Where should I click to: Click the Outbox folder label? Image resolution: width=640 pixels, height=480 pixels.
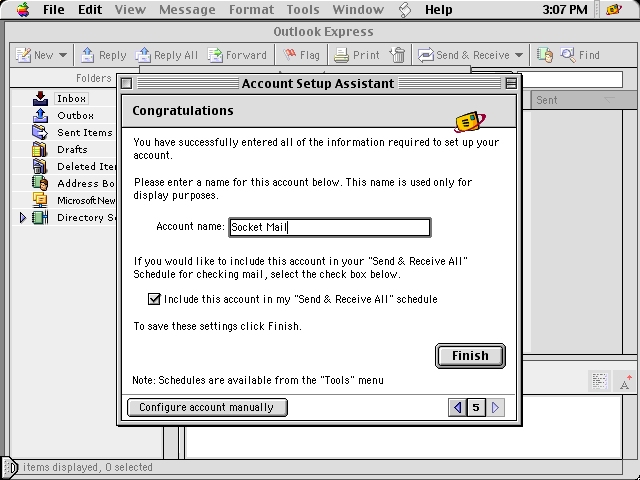pos(76,116)
